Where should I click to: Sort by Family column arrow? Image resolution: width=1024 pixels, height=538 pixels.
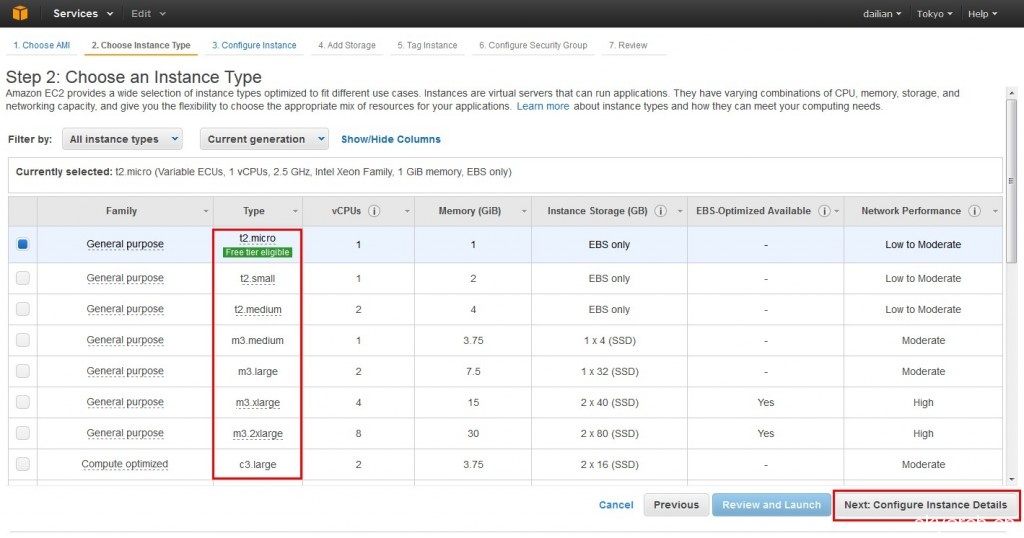[205, 212]
